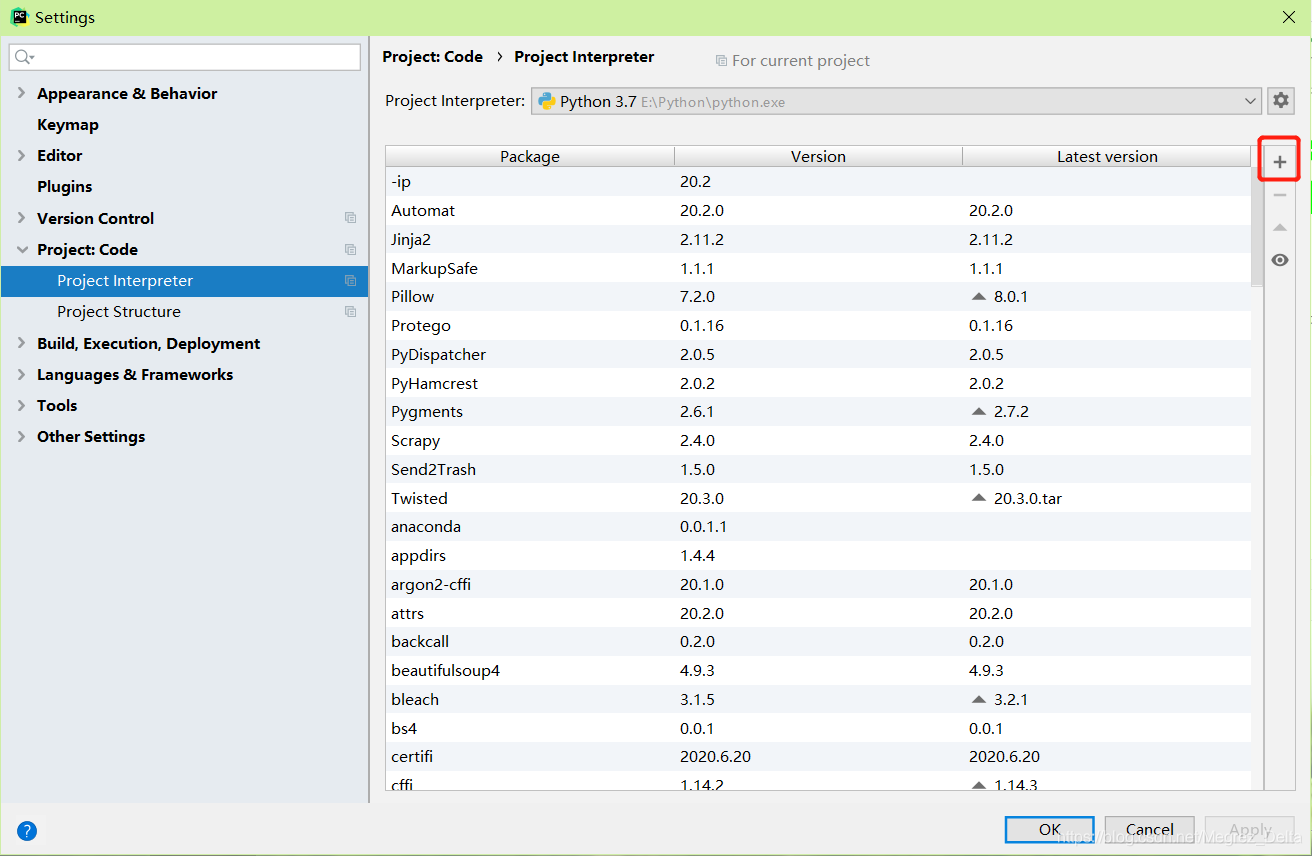This screenshot has width=1312, height=856.
Task: Click the upgrade arrow beside bleach 3.2.1
Action: click(x=978, y=700)
